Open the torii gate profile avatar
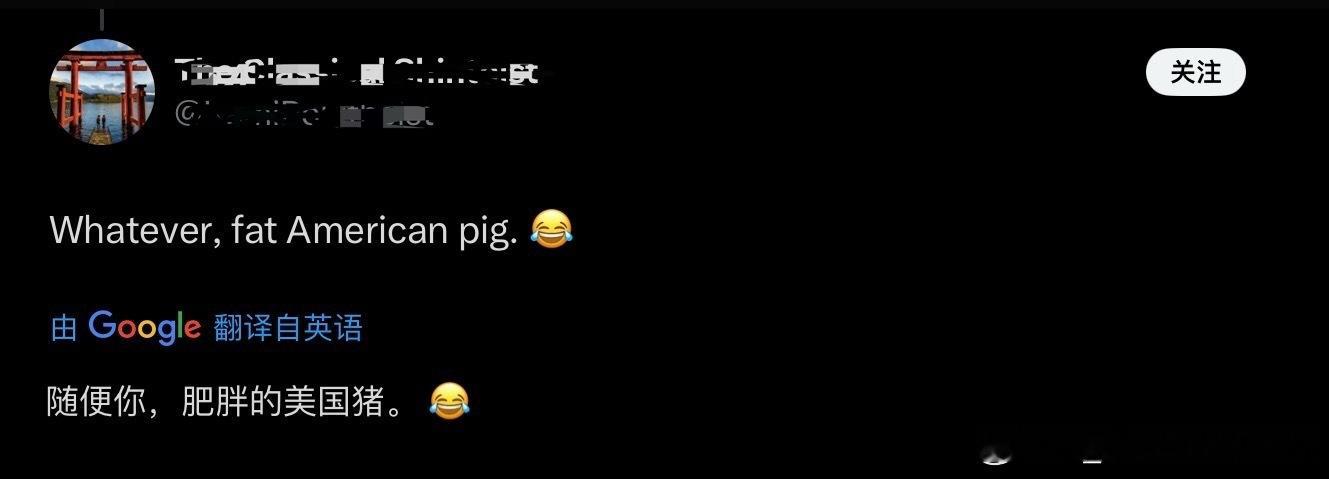Screen dimensions: 1329x479 coord(101,92)
